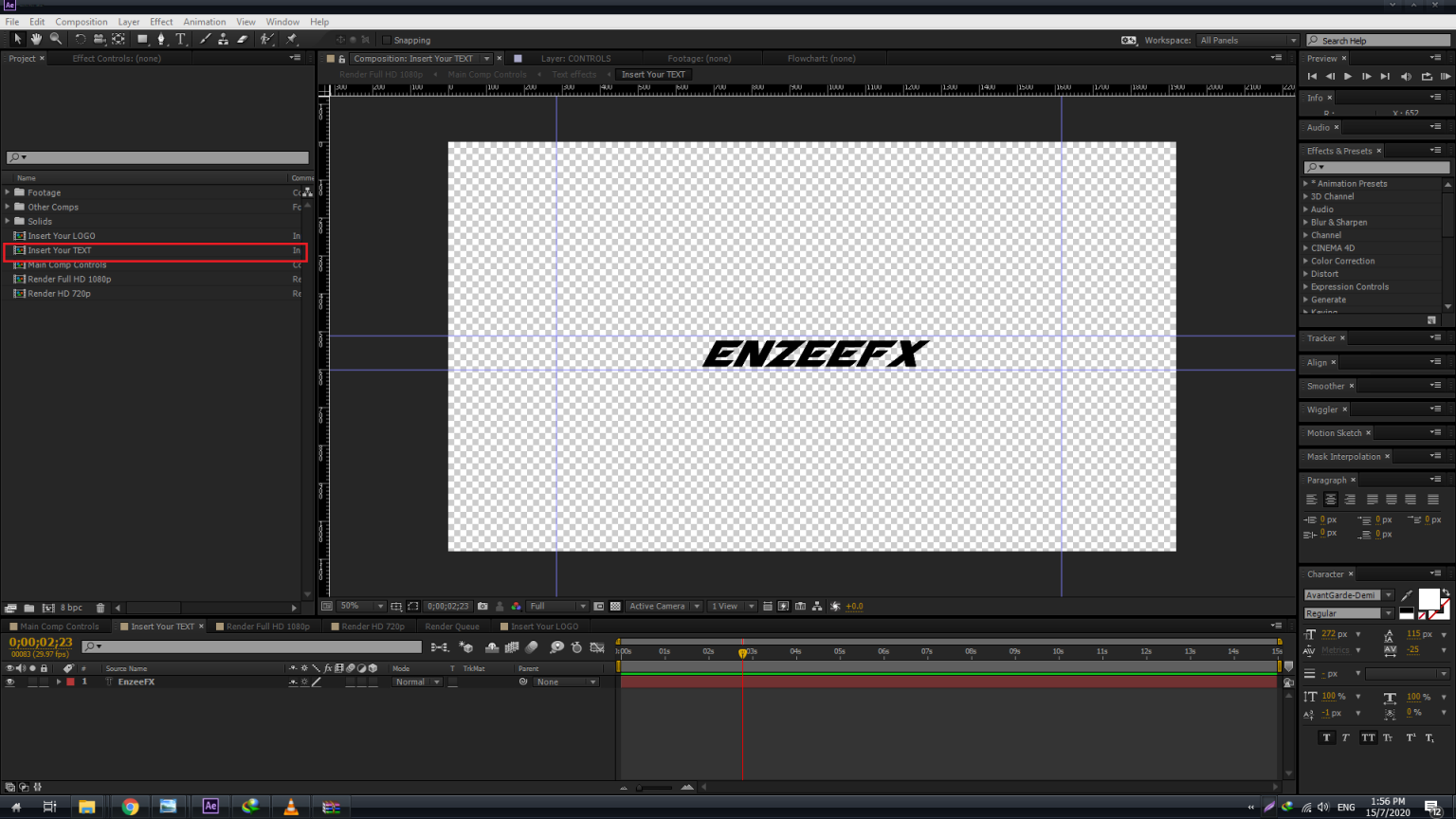Select the Eraser tool

[x=243, y=39]
